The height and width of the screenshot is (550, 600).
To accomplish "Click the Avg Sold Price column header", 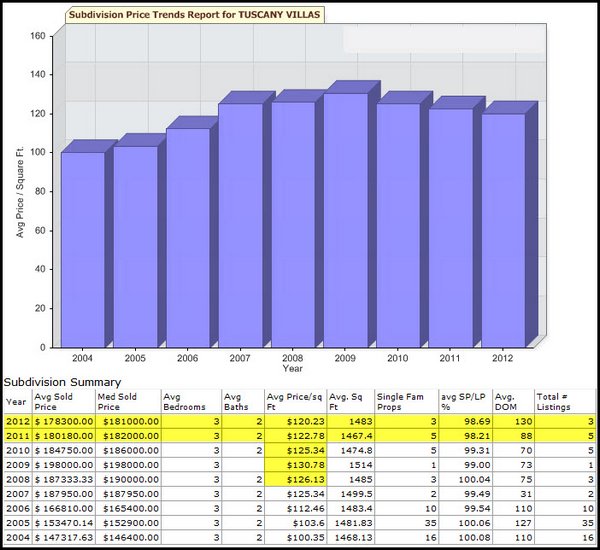I will [63, 402].
